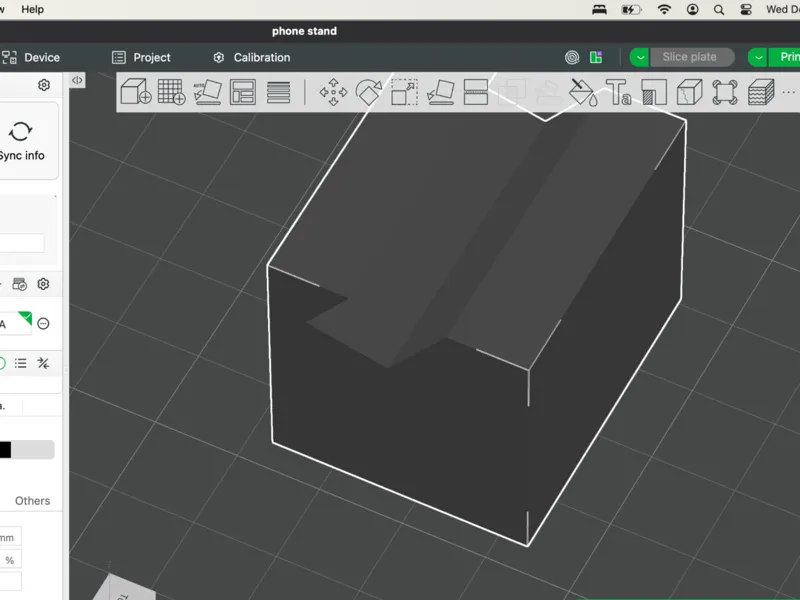The image size is (800, 600).
Task: Click the compare presets icon
Action: 43,363
